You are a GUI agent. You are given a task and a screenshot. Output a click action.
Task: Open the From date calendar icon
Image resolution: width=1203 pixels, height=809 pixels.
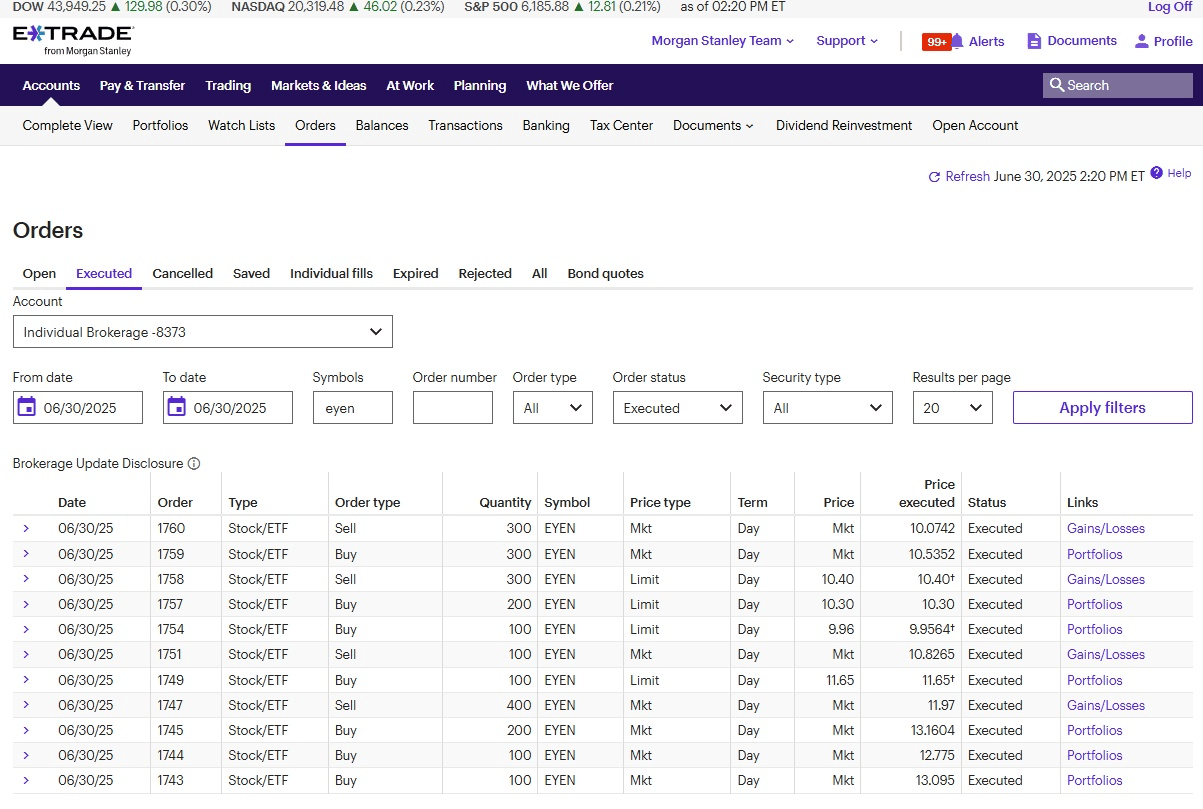click(27, 407)
